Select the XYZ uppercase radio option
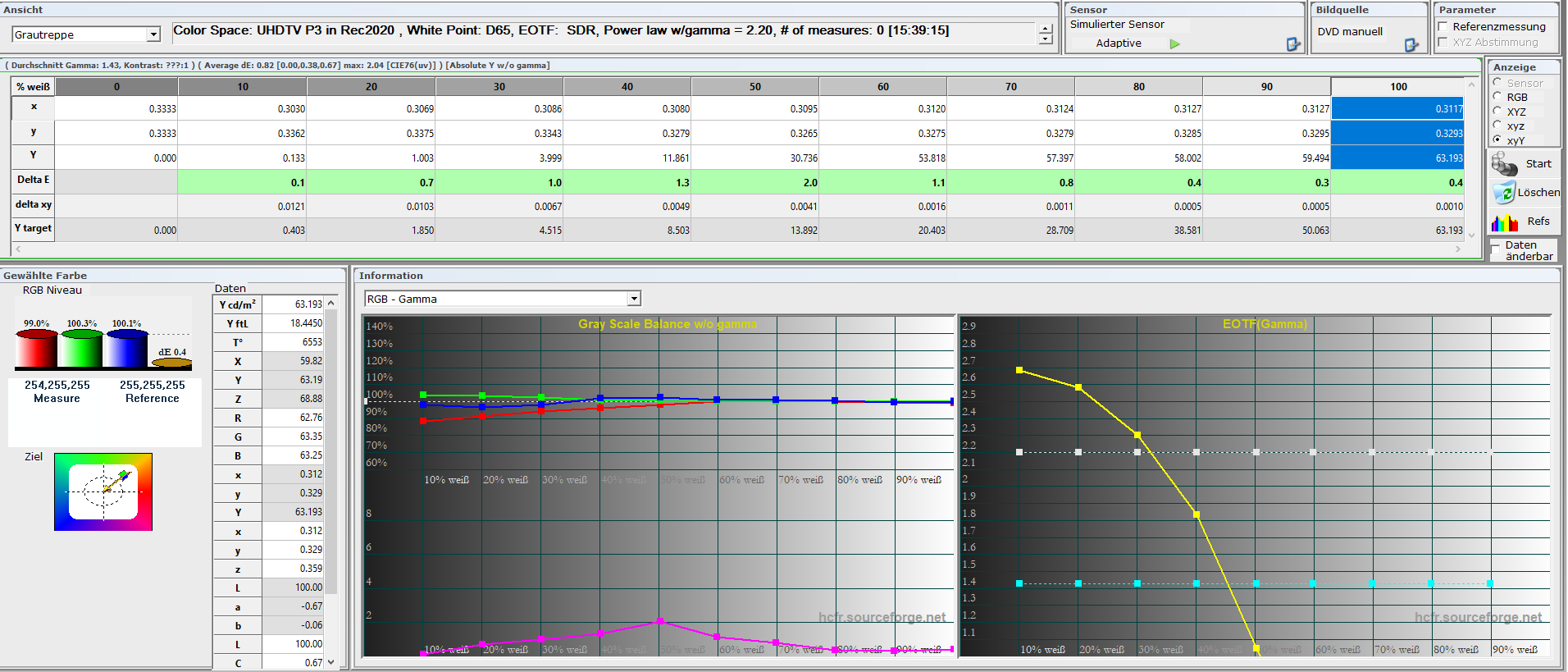Image resolution: width=1568 pixels, height=672 pixels. 1497,112
